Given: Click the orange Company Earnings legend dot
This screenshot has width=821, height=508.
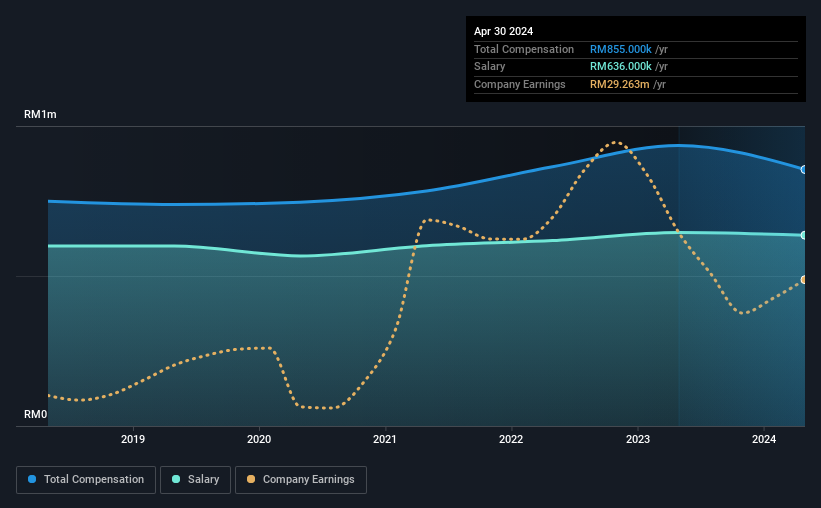Looking at the screenshot, I should [x=251, y=479].
